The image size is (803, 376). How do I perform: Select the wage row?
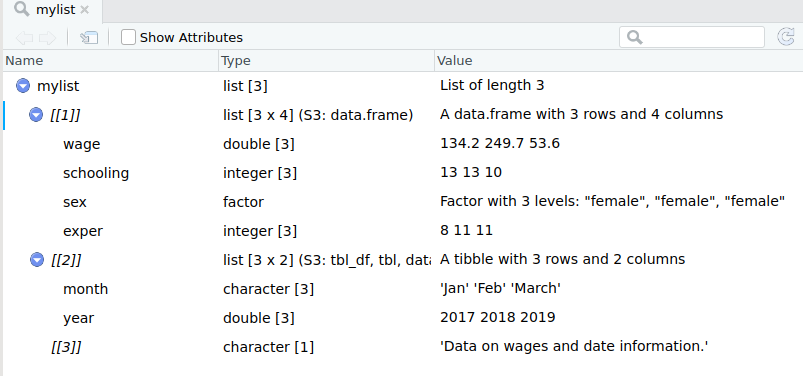pyautogui.click(x=403, y=144)
